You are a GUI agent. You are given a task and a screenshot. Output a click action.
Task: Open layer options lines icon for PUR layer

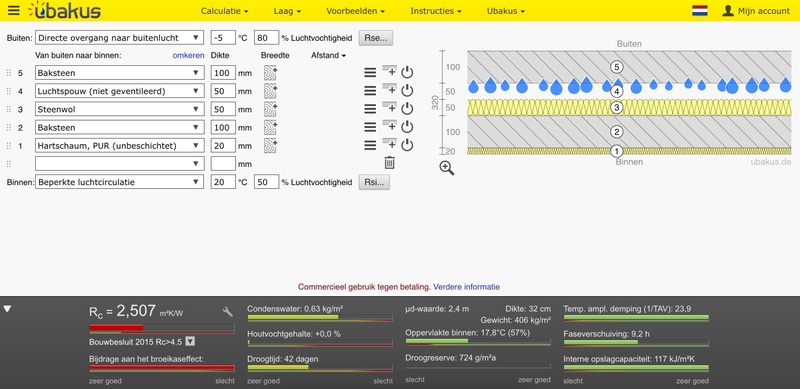tap(370, 145)
